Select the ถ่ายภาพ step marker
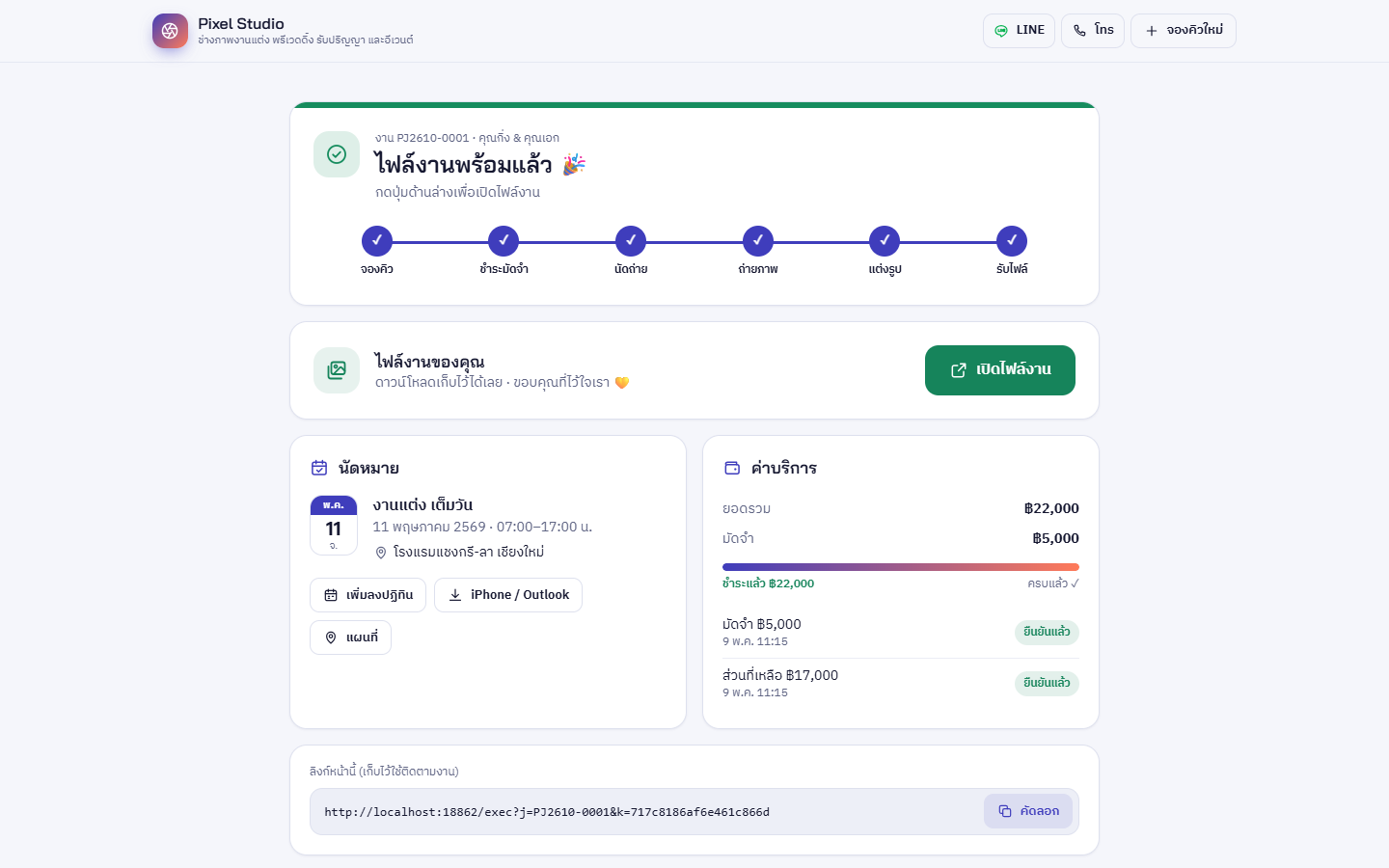 [x=758, y=241]
